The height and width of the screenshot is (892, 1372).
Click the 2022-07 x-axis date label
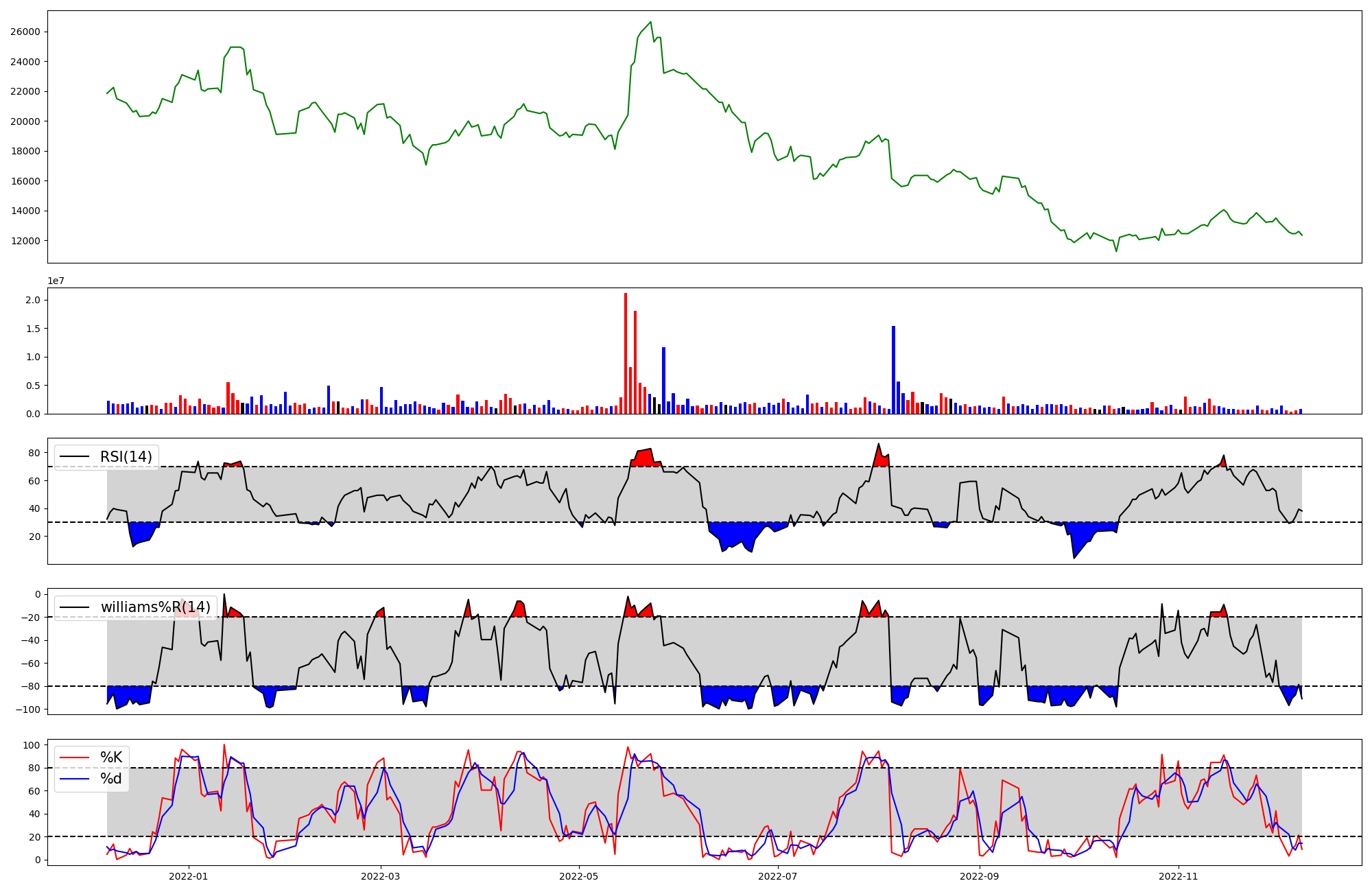pos(778,876)
